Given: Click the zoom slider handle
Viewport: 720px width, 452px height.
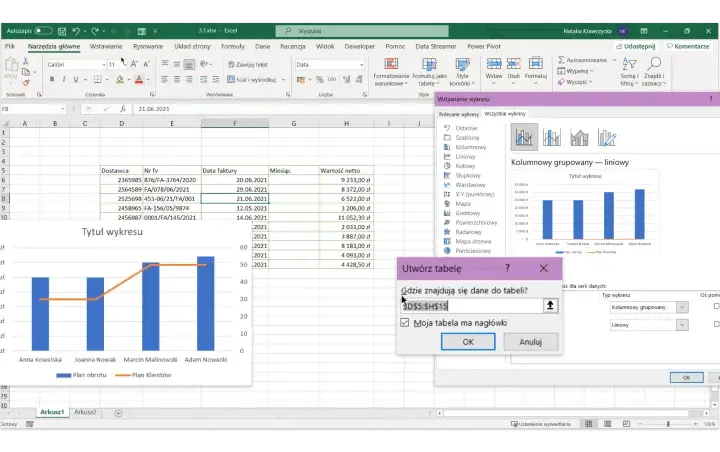Looking at the screenshot, I should click(668, 424).
